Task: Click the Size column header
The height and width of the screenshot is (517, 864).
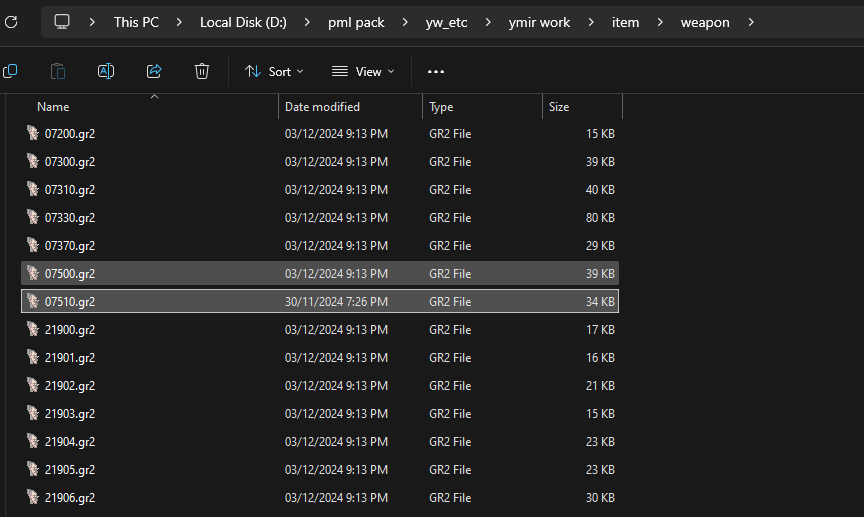Action: 559,107
